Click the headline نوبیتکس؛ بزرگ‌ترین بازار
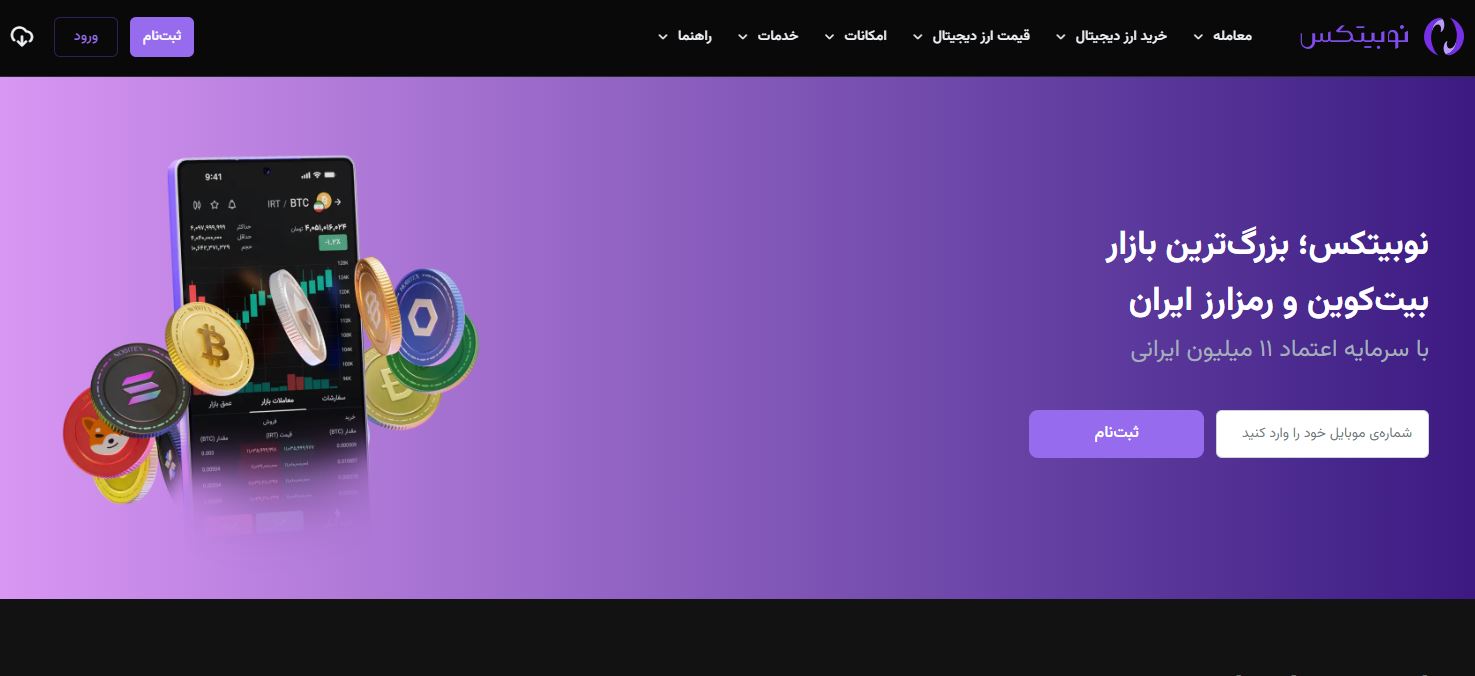This screenshot has height=676, width=1475. 1267,245
